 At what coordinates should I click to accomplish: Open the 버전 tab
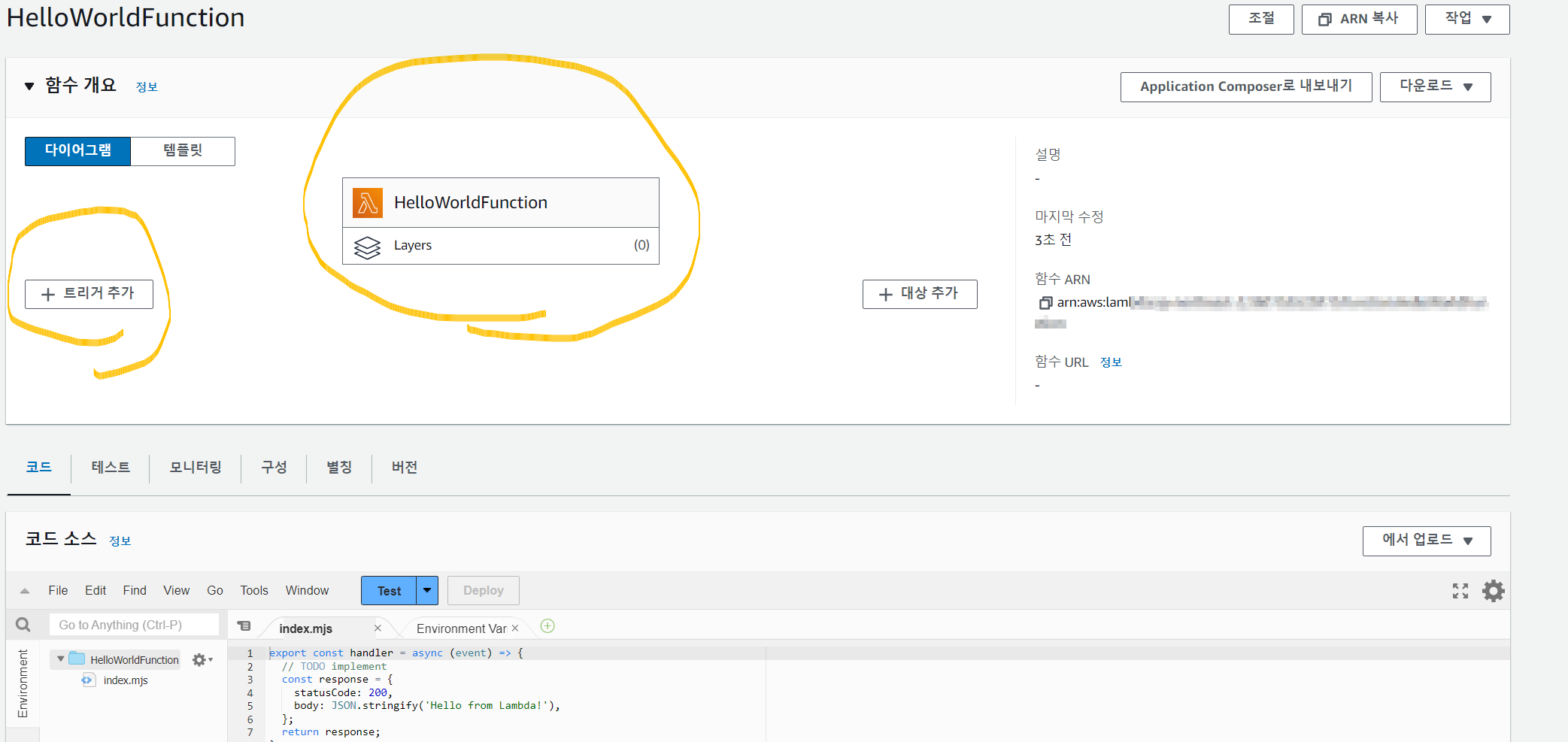tap(405, 468)
